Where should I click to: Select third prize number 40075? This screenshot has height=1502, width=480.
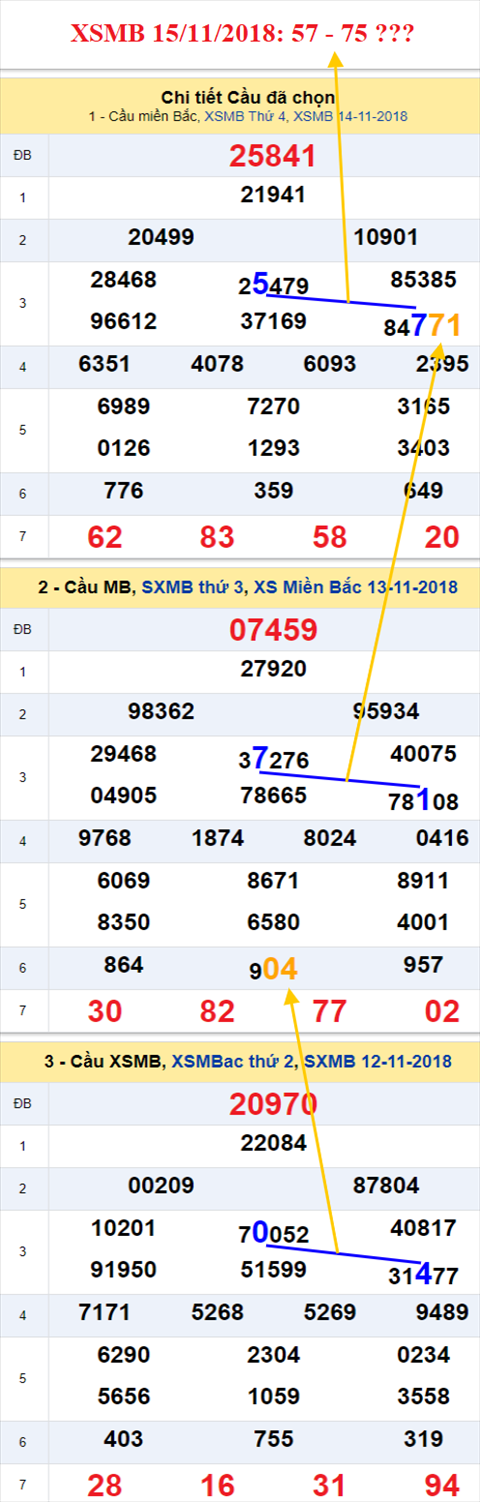(424, 754)
